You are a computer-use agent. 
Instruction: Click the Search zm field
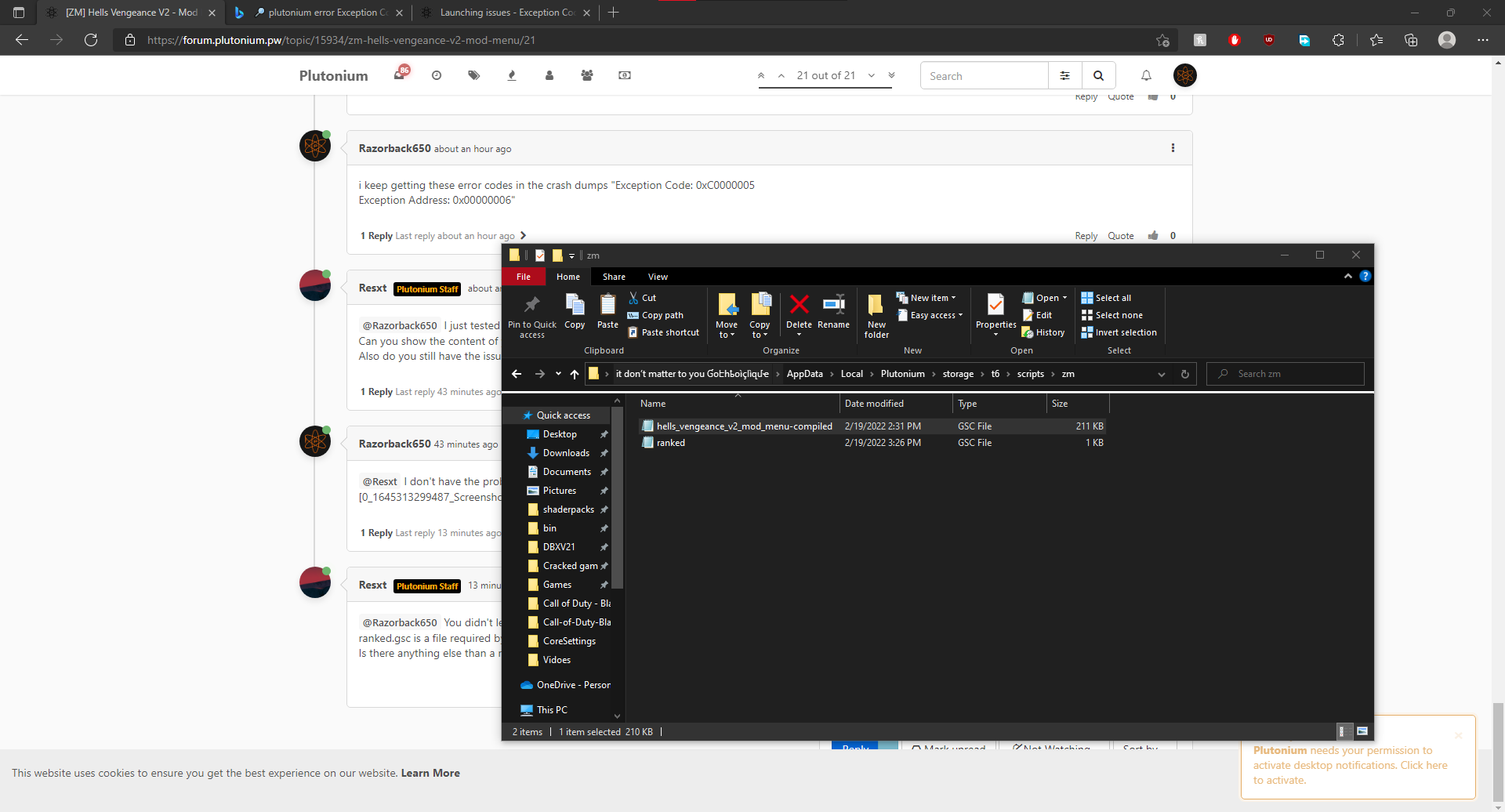[1286, 374]
